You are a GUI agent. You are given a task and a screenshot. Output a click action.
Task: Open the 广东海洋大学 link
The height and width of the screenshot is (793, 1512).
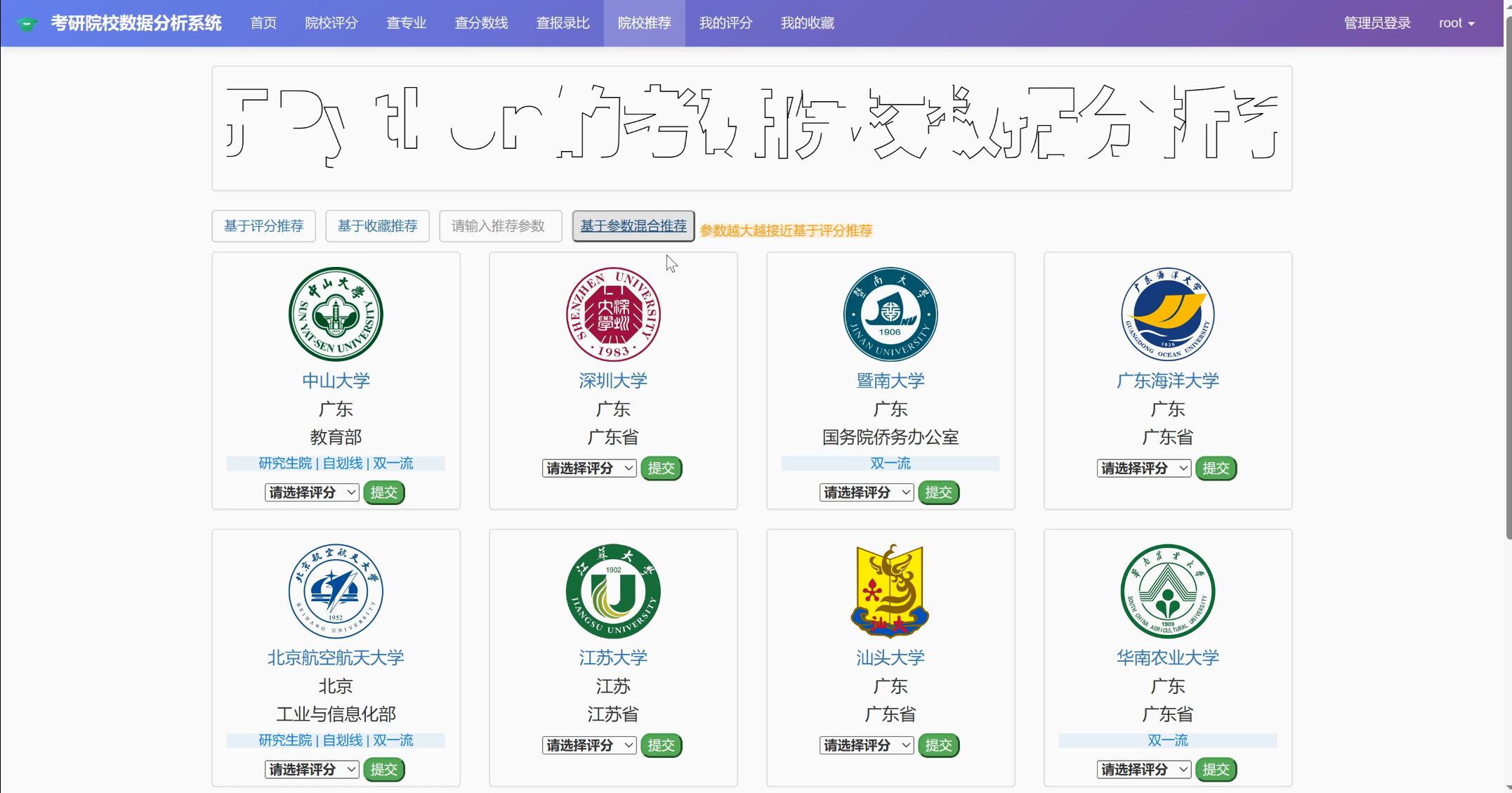point(1168,381)
